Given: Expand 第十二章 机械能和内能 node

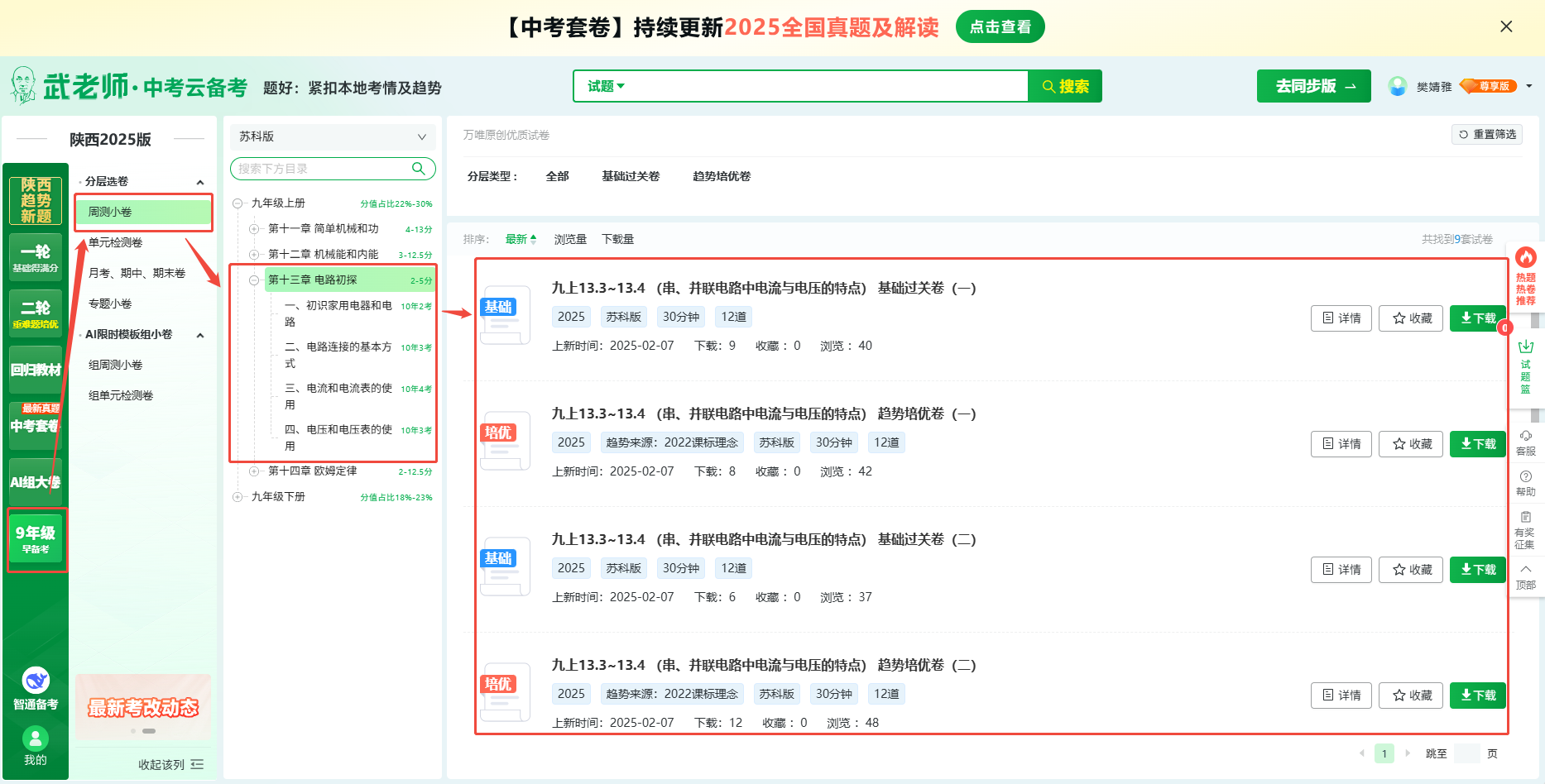Looking at the screenshot, I should click(x=255, y=255).
